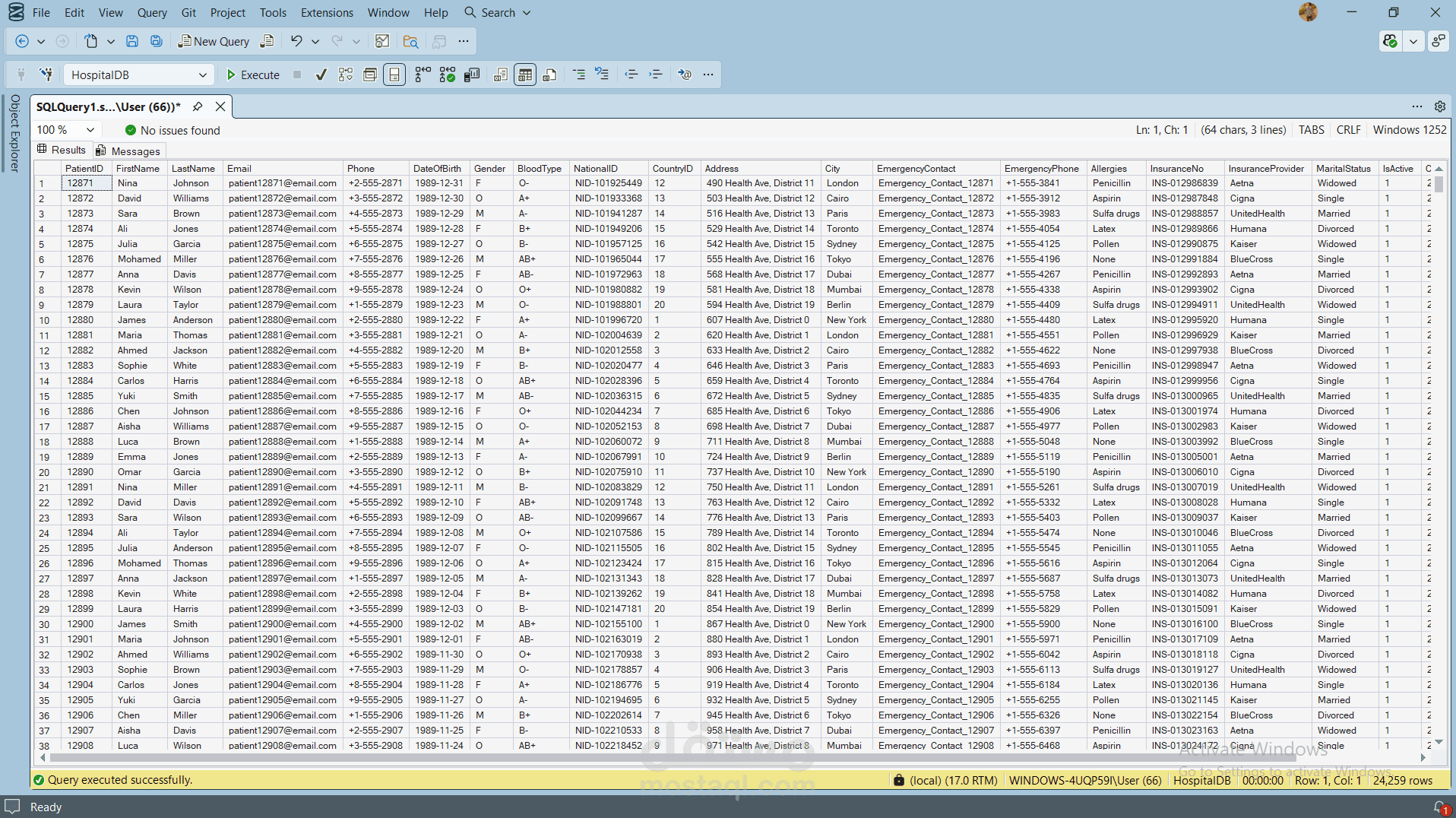The height and width of the screenshot is (818, 1456).
Task: Switch to the Results tab
Action: click(x=62, y=150)
